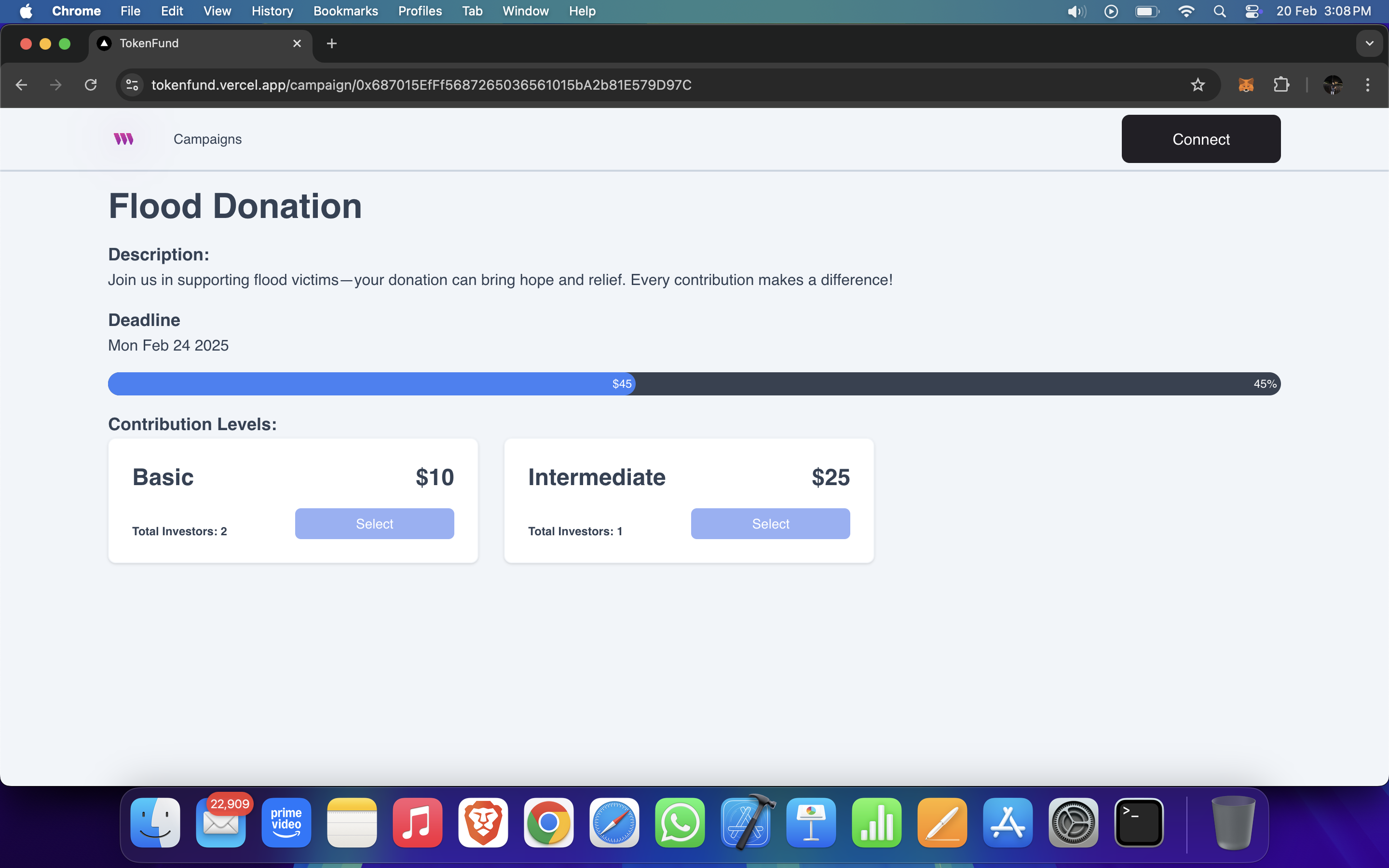Open the Chrome extensions puzzle icon

(x=1281, y=85)
